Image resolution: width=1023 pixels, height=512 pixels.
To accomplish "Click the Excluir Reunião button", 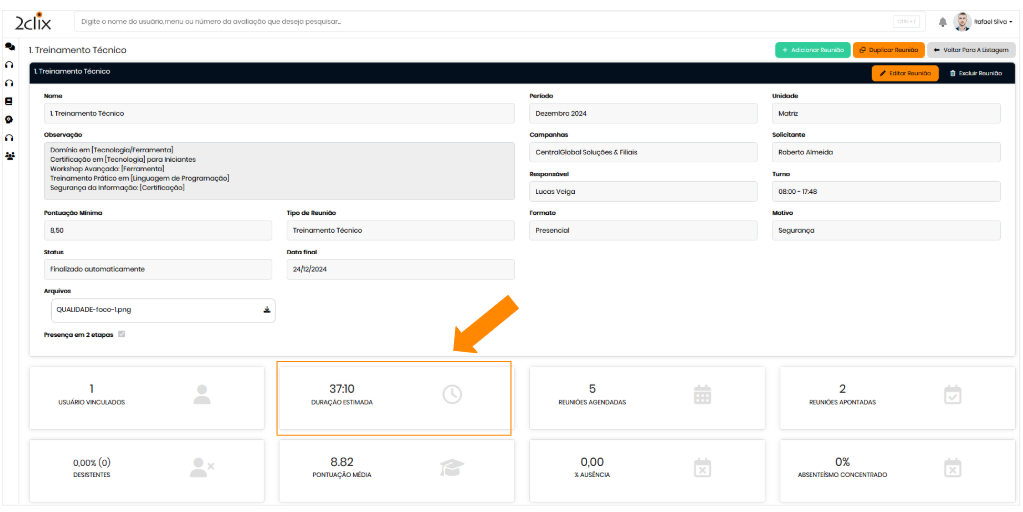I will tap(975, 73).
